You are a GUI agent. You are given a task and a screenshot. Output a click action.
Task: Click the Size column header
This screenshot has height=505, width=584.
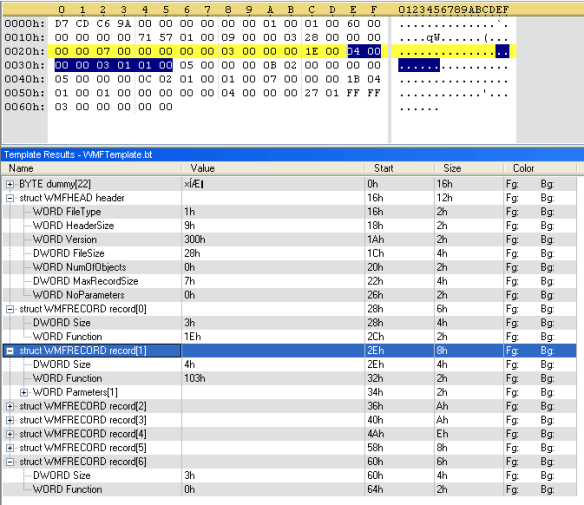pyautogui.click(x=469, y=168)
